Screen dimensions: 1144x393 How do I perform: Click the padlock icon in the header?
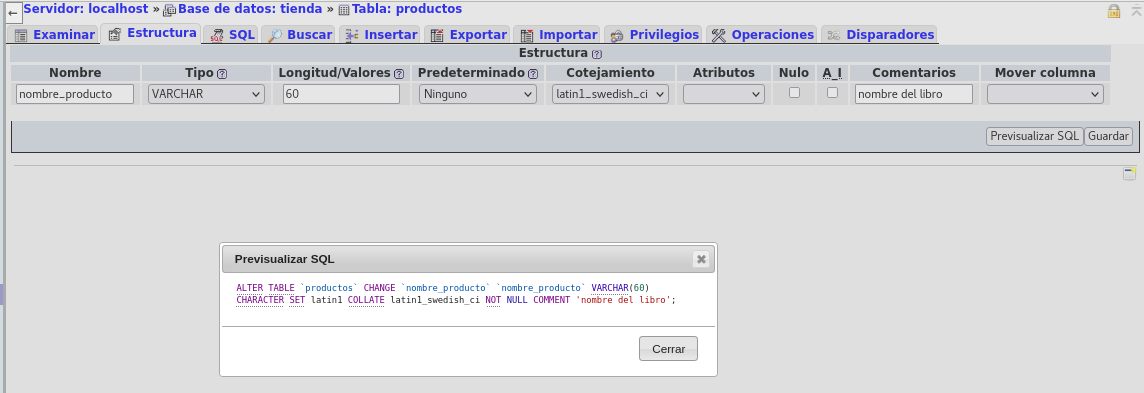(x=1114, y=11)
